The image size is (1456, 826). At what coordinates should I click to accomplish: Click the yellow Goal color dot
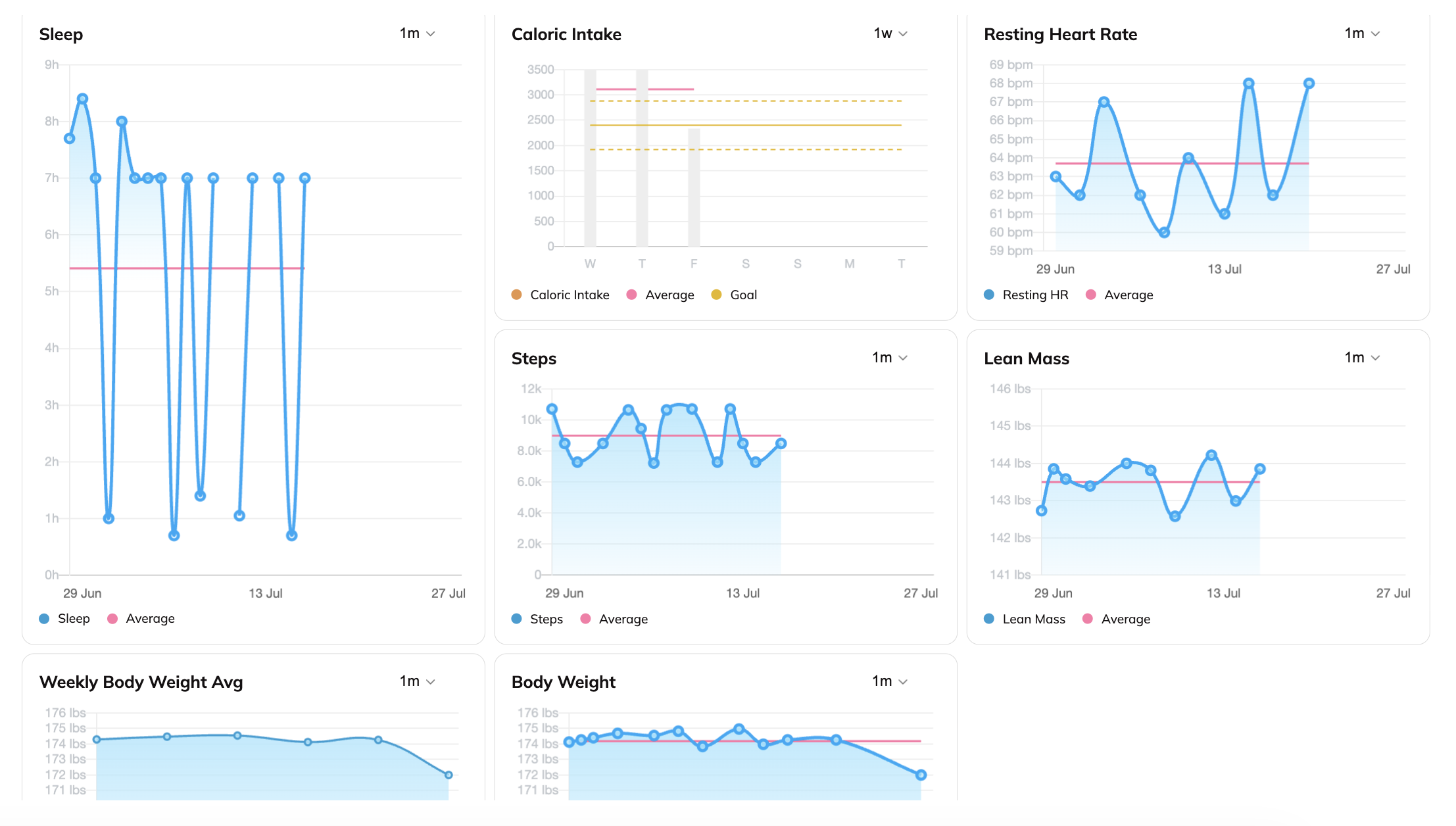click(x=717, y=295)
